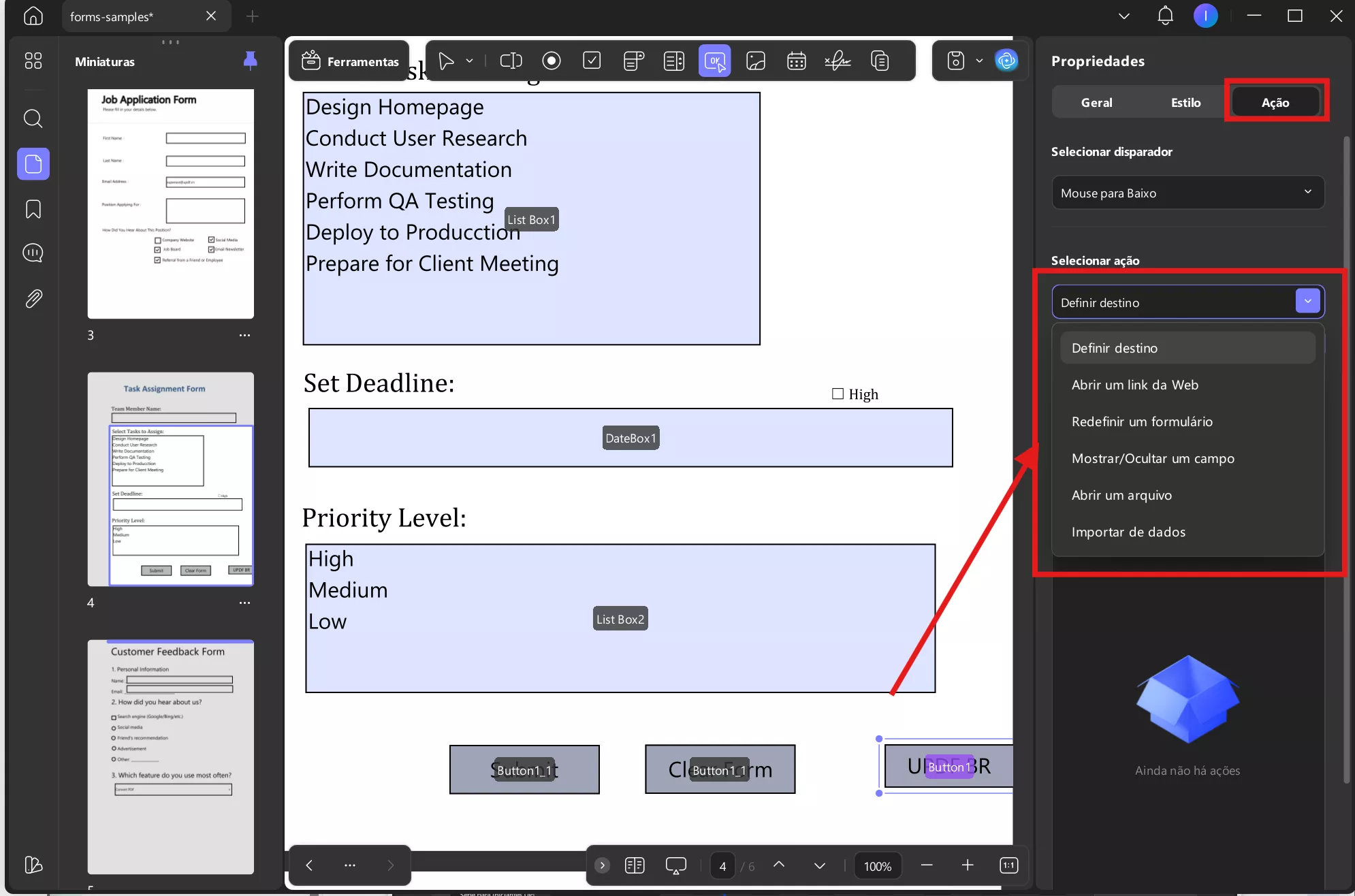
Task: Tick the High checkbox
Action: pyautogui.click(x=838, y=394)
